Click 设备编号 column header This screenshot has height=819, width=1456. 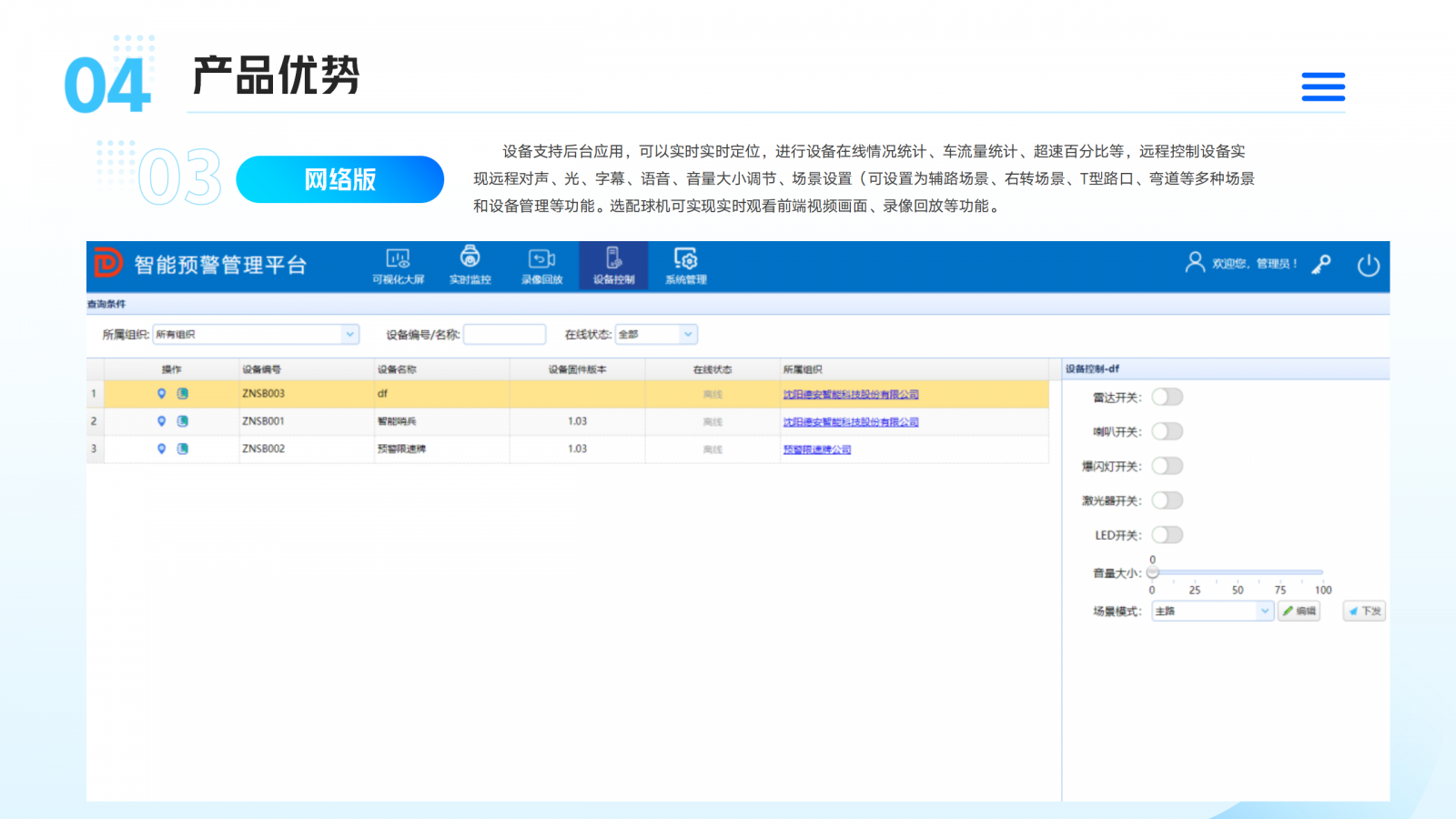(307, 369)
